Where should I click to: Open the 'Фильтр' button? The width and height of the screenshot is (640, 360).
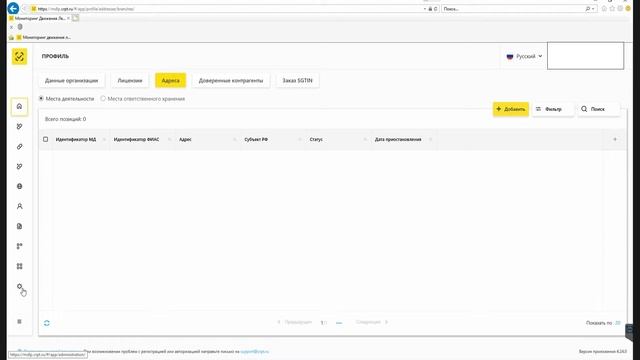coord(552,109)
